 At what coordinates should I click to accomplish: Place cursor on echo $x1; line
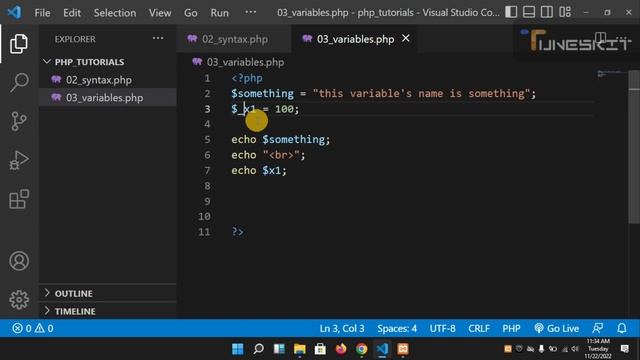[x=259, y=171]
